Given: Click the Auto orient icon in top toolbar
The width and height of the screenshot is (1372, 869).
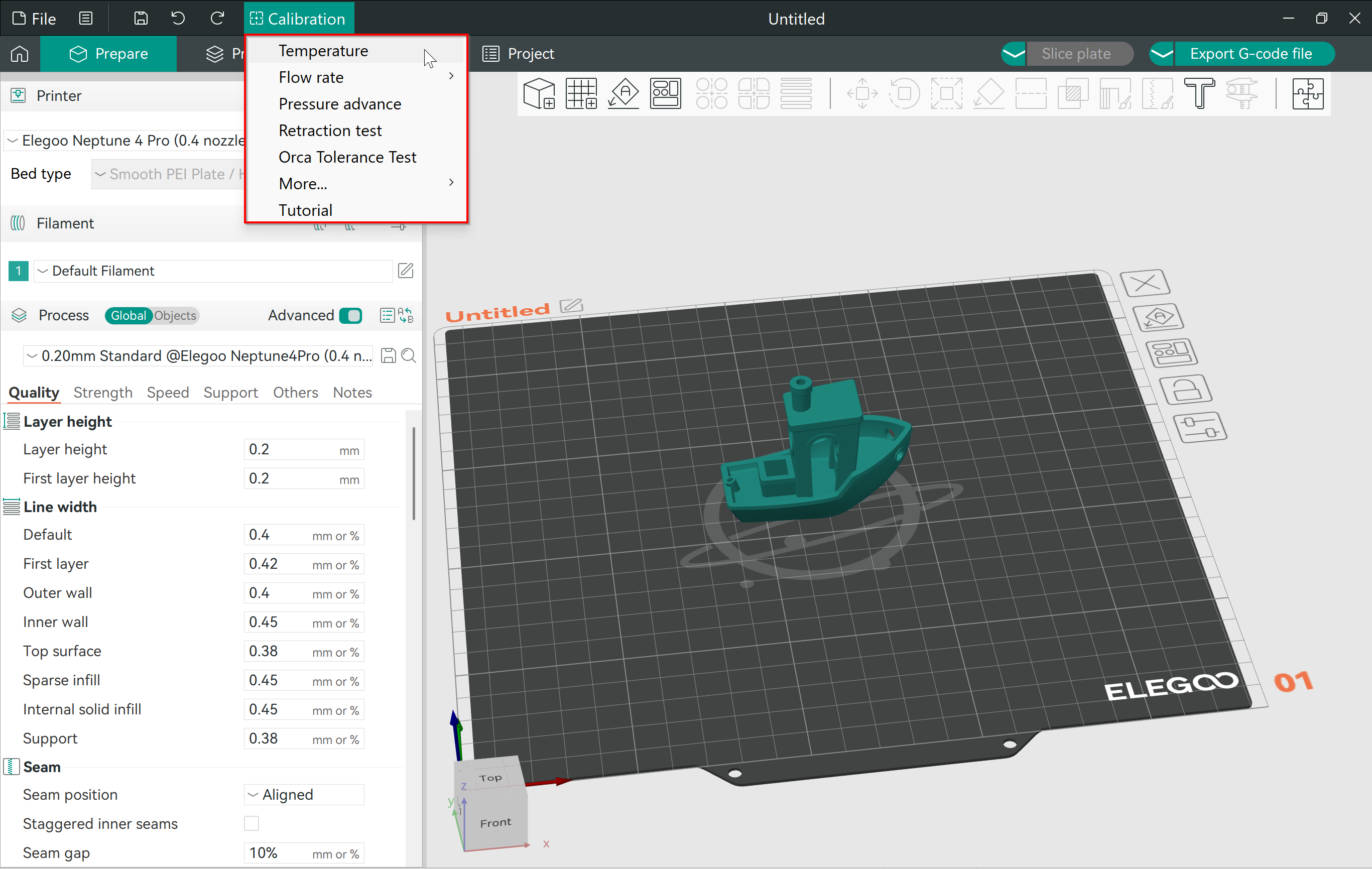Looking at the screenshot, I should tap(623, 93).
